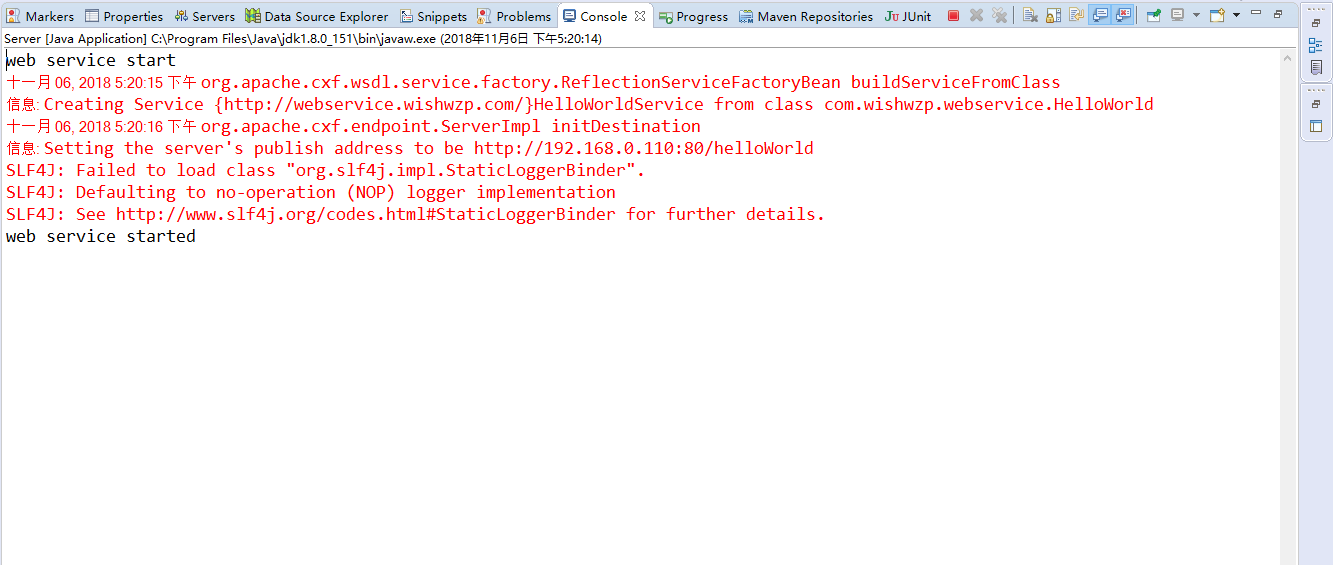Toggle show console on standard output

click(x=1100, y=15)
